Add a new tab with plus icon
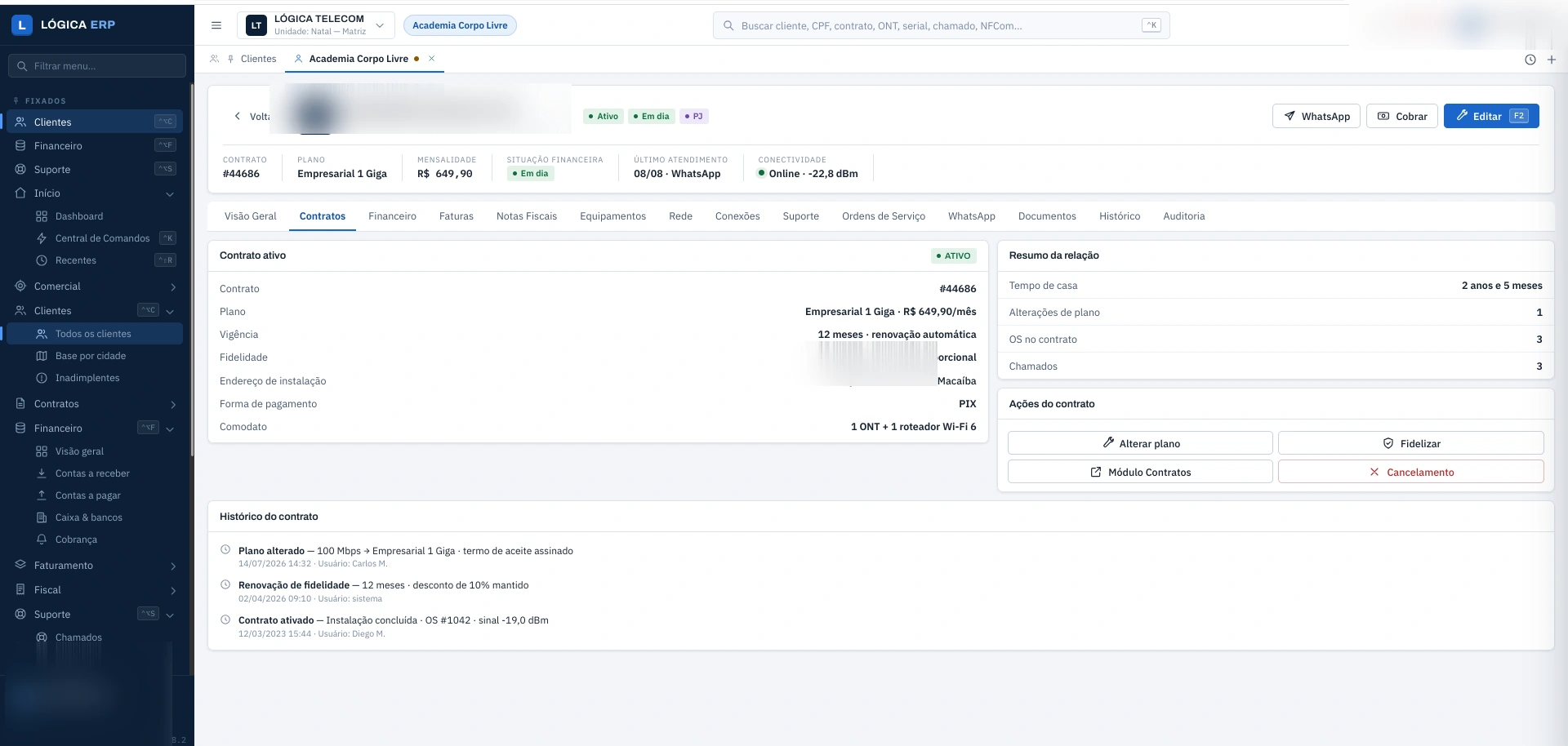The height and width of the screenshot is (746, 1568). [x=1552, y=60]
